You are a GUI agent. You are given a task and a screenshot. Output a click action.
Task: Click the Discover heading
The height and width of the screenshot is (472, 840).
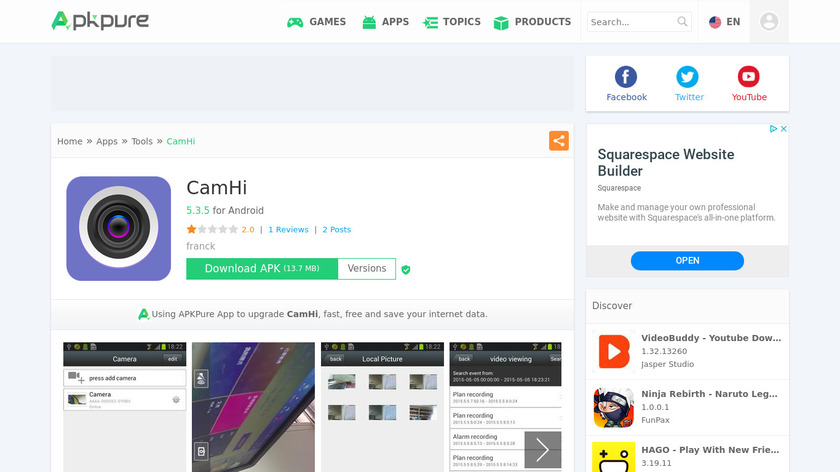click(612, 305)
